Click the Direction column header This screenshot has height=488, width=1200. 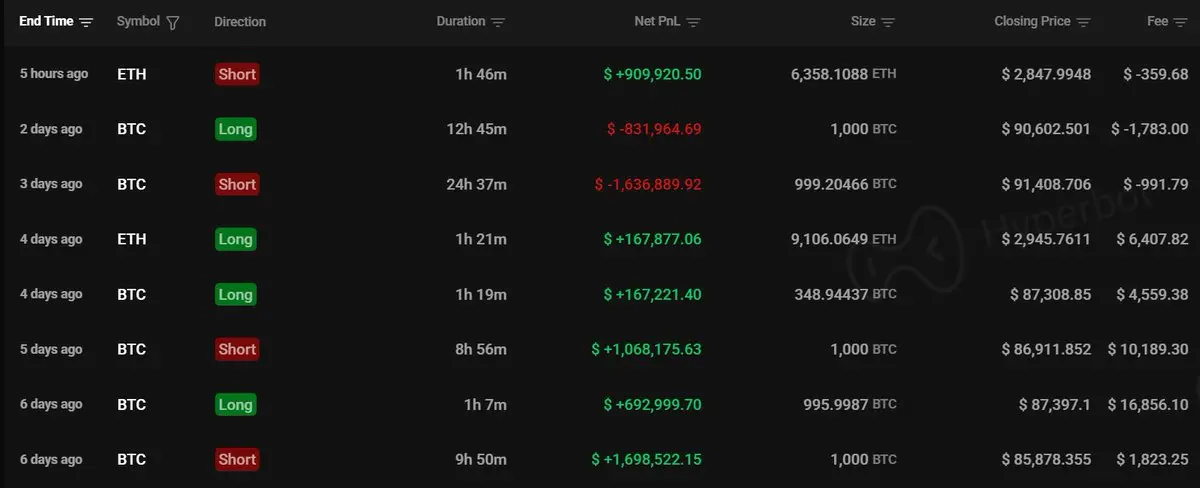(240, 22)
